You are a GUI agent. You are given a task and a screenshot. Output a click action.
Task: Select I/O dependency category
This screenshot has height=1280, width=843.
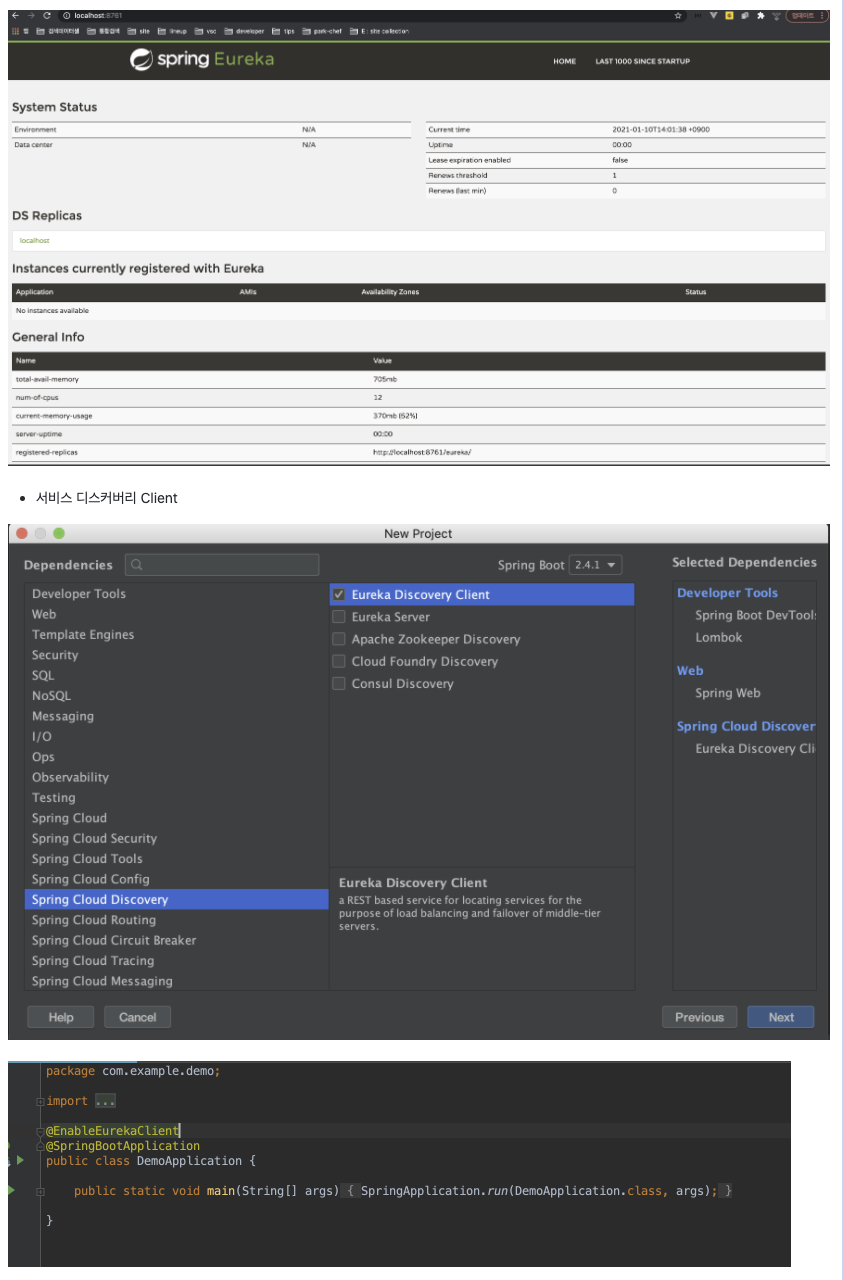(42, 736)
